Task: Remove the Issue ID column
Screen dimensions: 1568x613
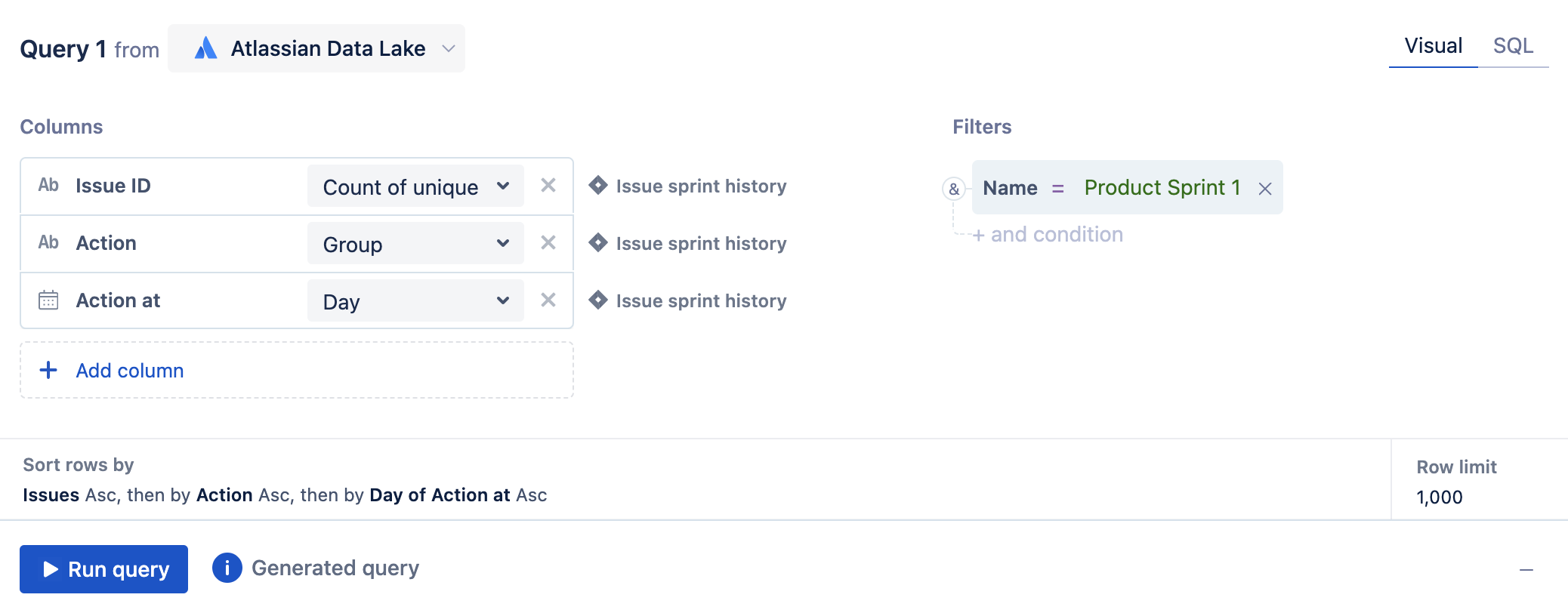Action: [x=548, y=186]
